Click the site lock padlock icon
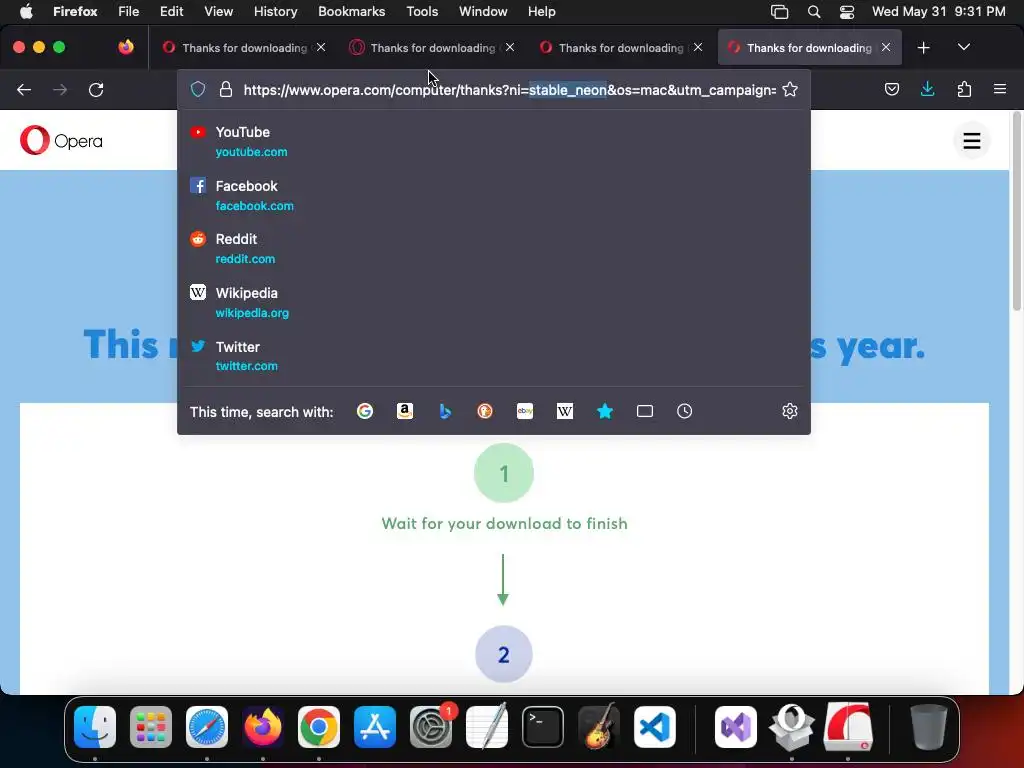Image resolution: width=1024 pixels, height=768 pixels. point(226,89)
